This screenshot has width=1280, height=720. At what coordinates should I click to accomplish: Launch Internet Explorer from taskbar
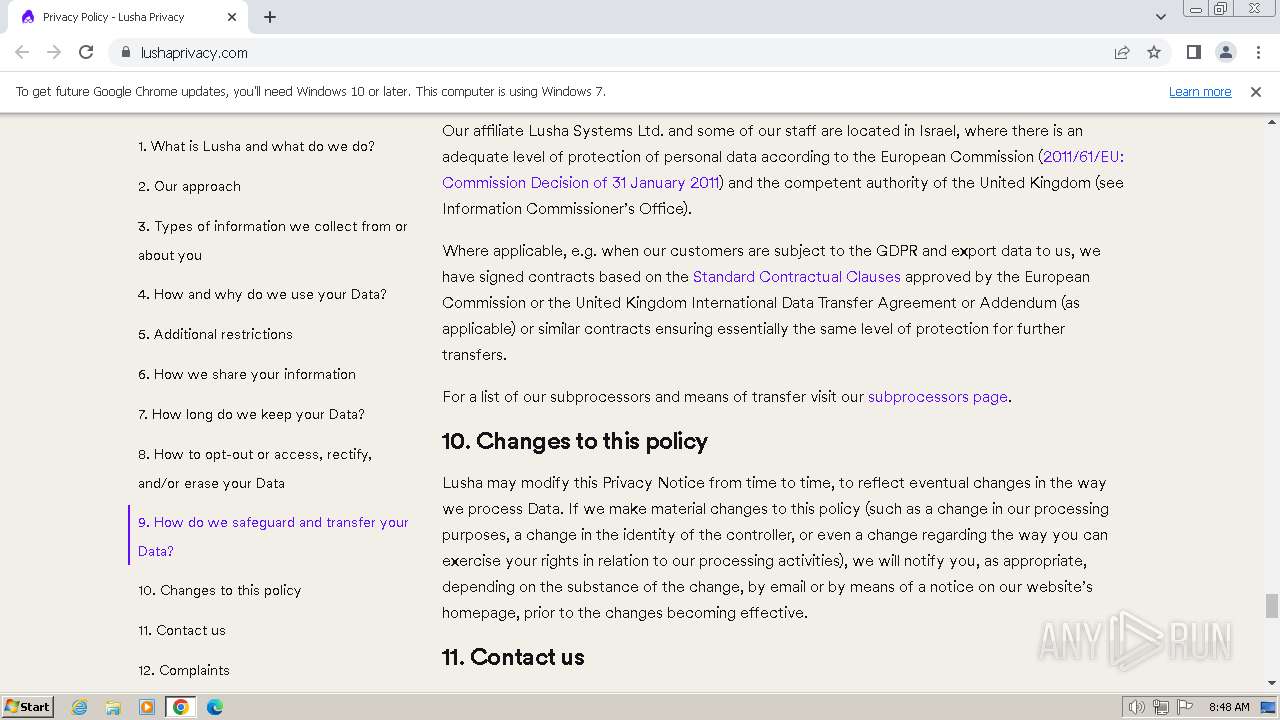point(80,707)
